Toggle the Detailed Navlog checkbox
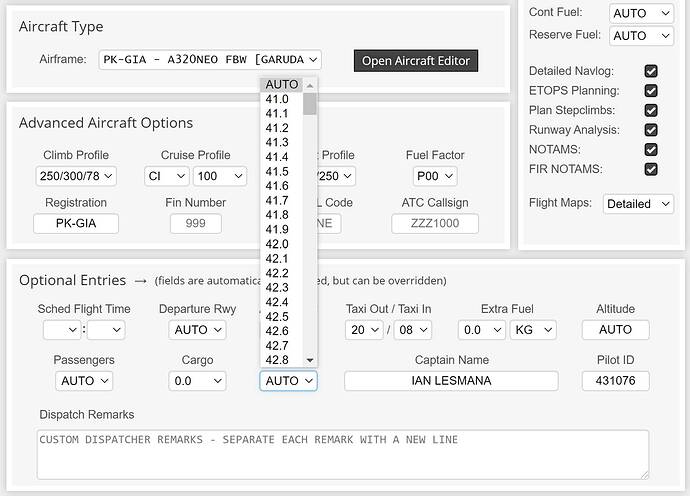 (x=651, y=71)
